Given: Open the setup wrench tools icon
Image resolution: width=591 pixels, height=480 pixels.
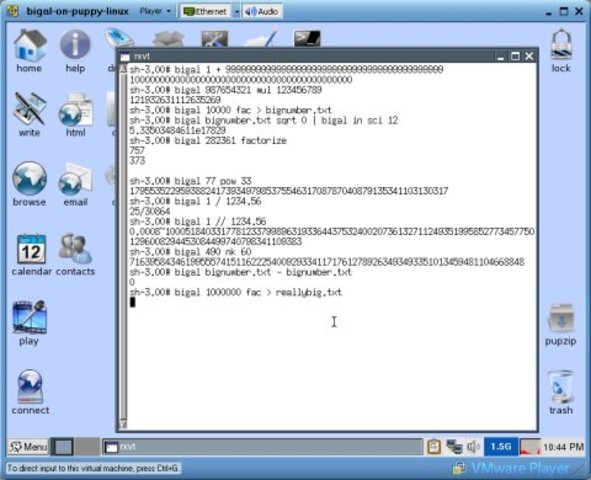Looking at the screenshot, I should tap(214, 39).
